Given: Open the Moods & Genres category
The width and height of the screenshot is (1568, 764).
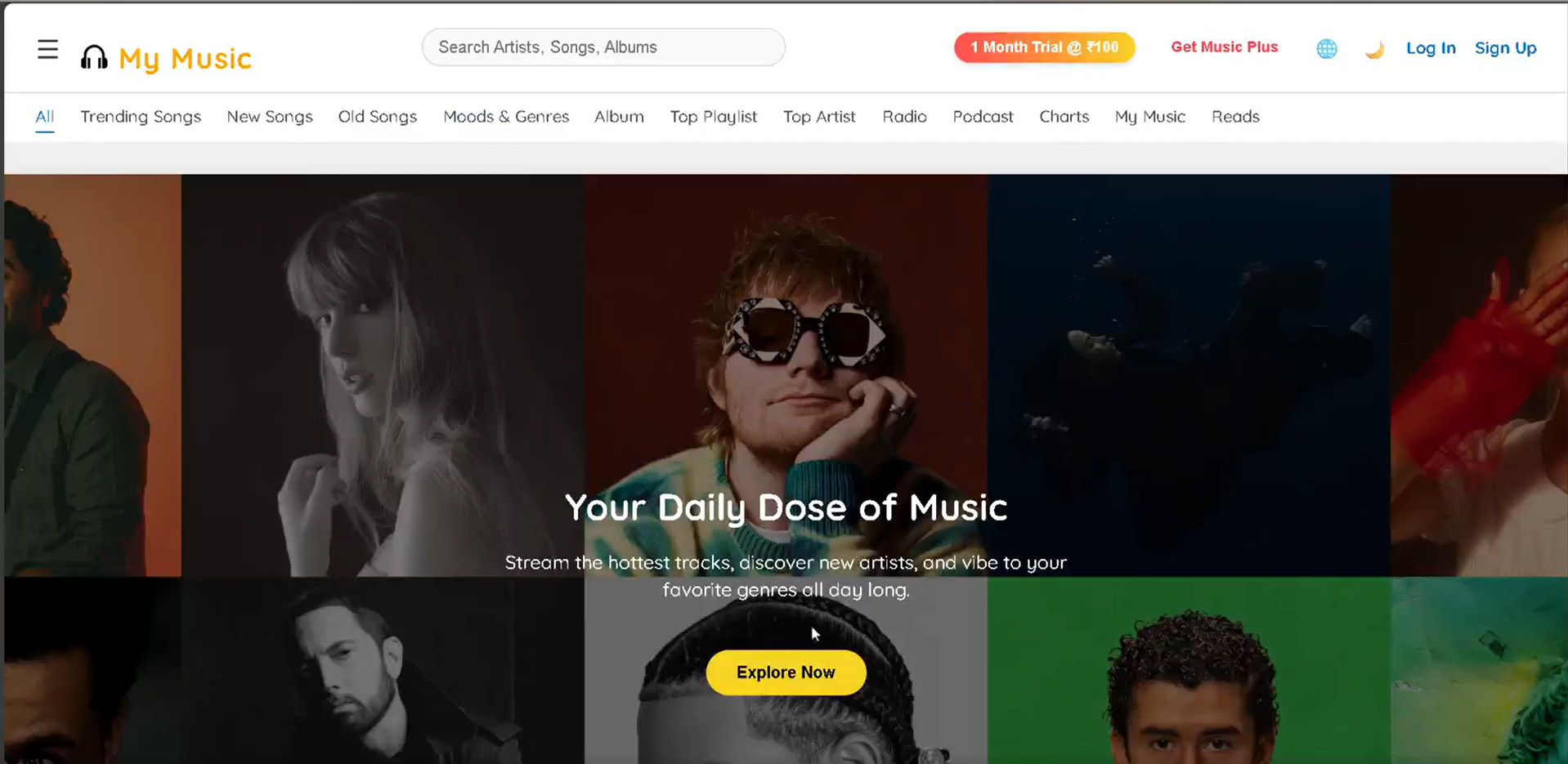Looking at the screenshot, I should coord(506,117).
